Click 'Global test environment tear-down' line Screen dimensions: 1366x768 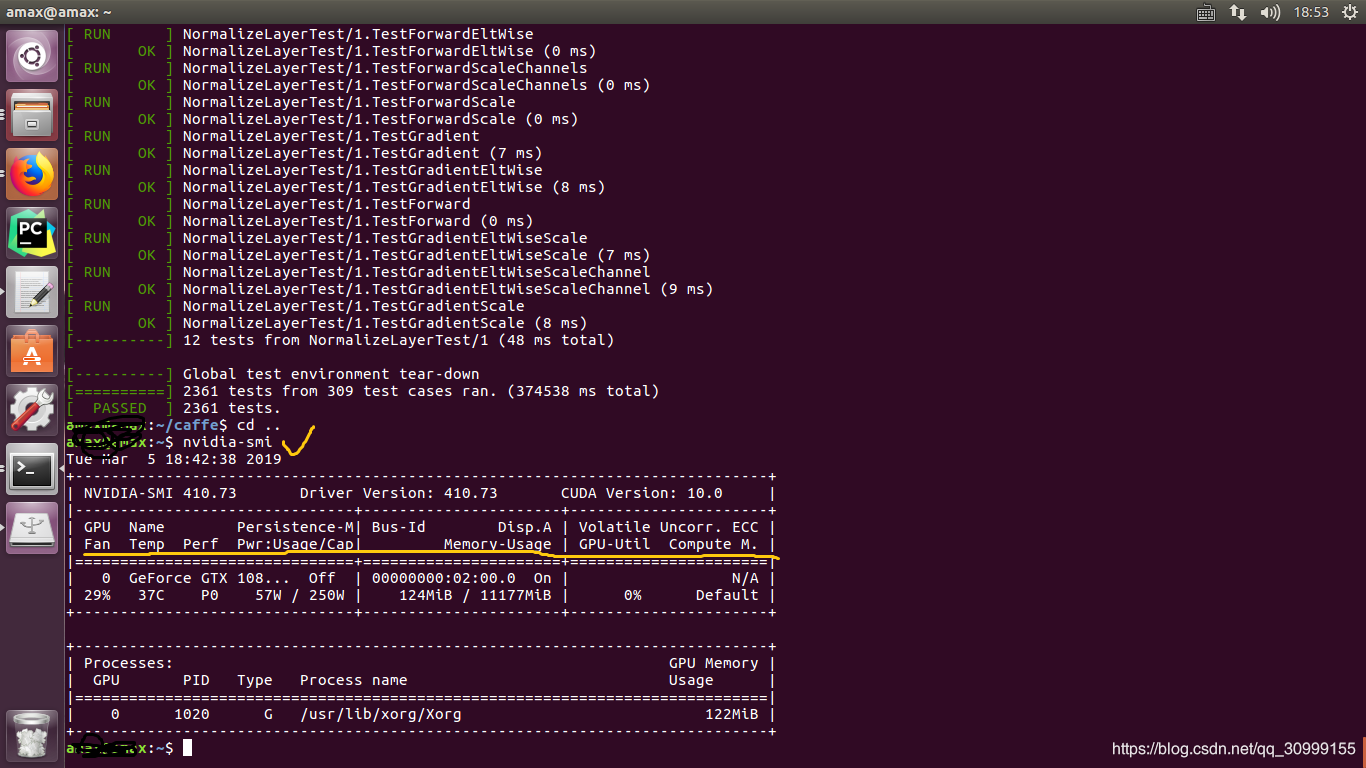331,374
